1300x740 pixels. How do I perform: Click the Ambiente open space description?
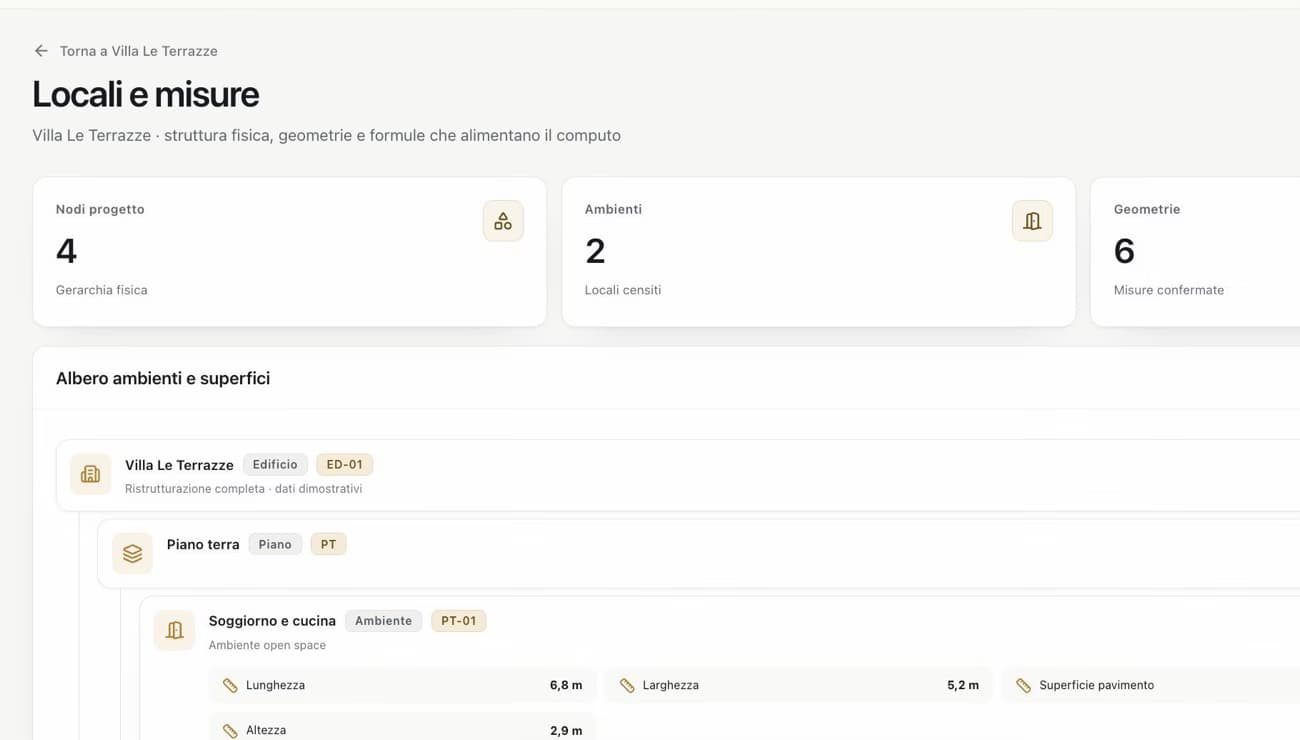[x=267, y=645]
